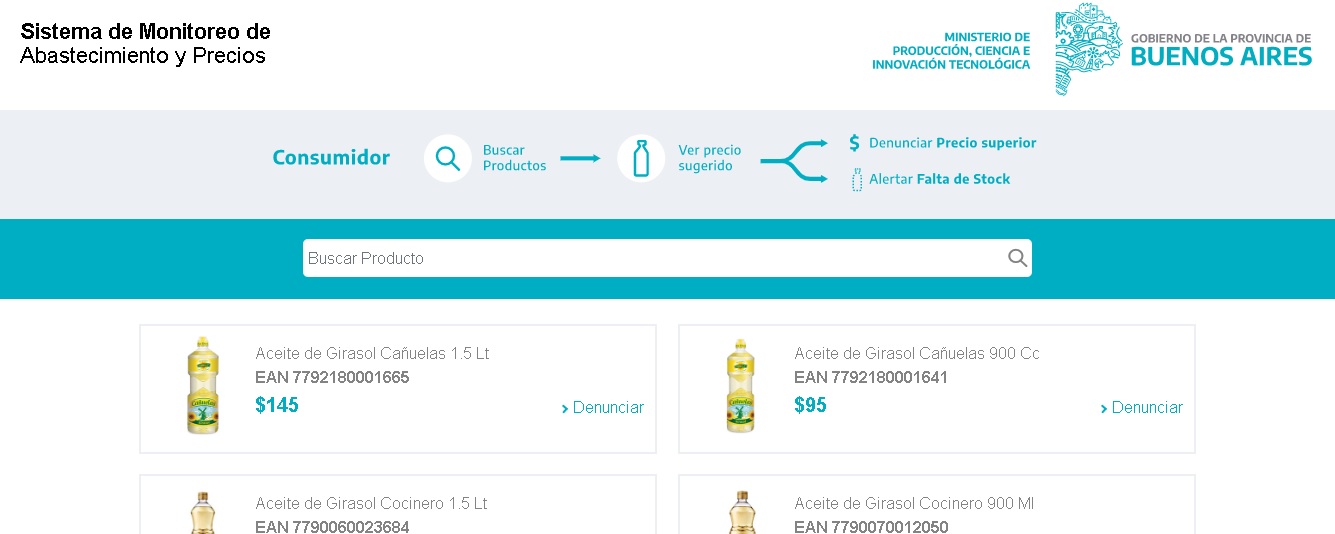Viewport: 1335px width, 534px height.
Task: Click the code EAN 7790070012050
Action: click(x=871, y=526)
